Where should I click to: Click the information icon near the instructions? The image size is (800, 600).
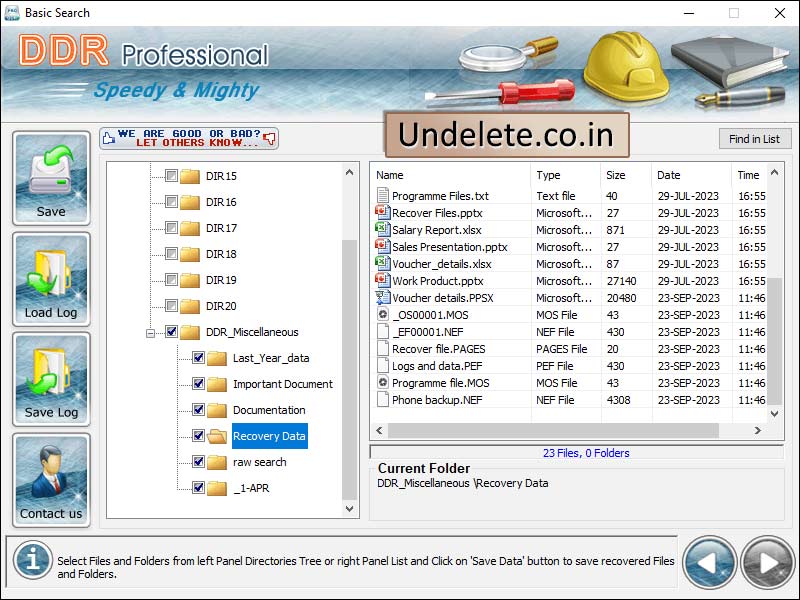pos(32,561)
